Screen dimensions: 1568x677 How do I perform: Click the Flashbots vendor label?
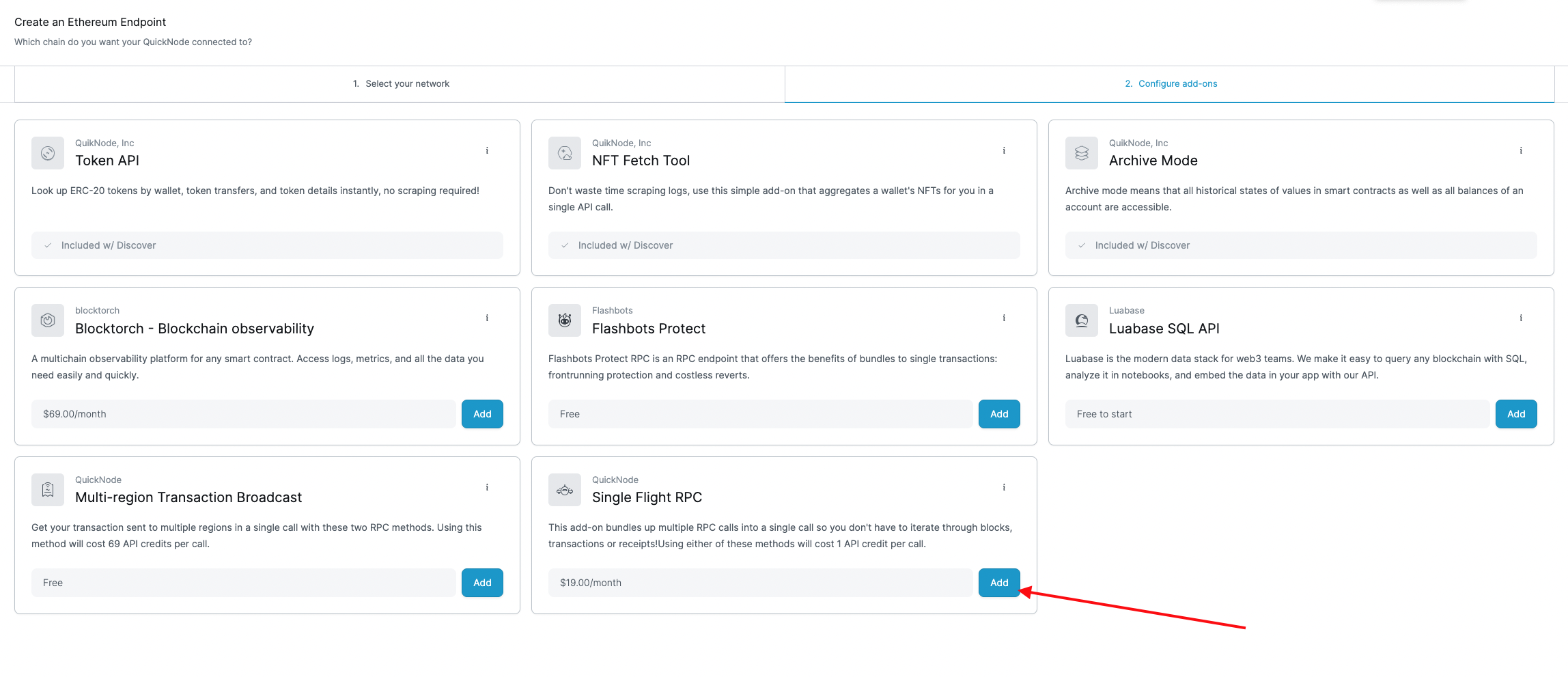pyautogui.click(x=612, y=310)
